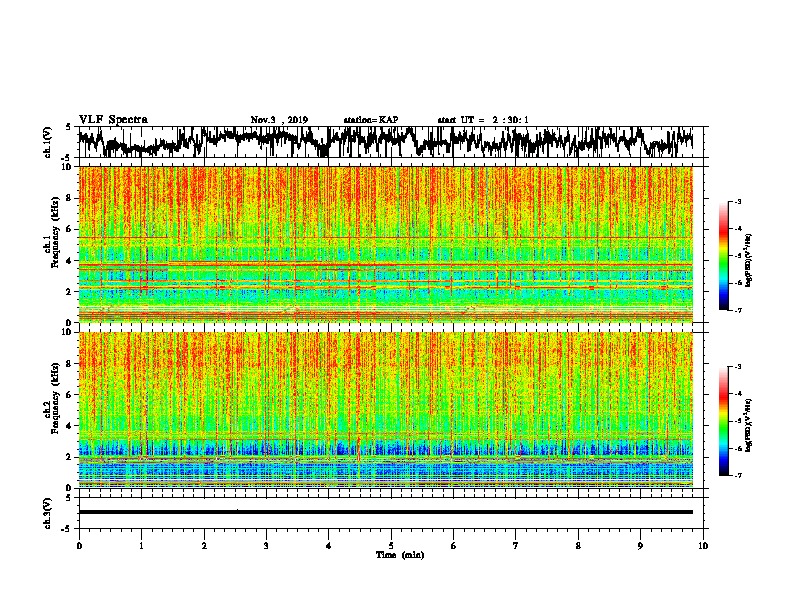Click time axis tick label "10"
The width and height of the screenshot is (792, 612).
[703, 546]
